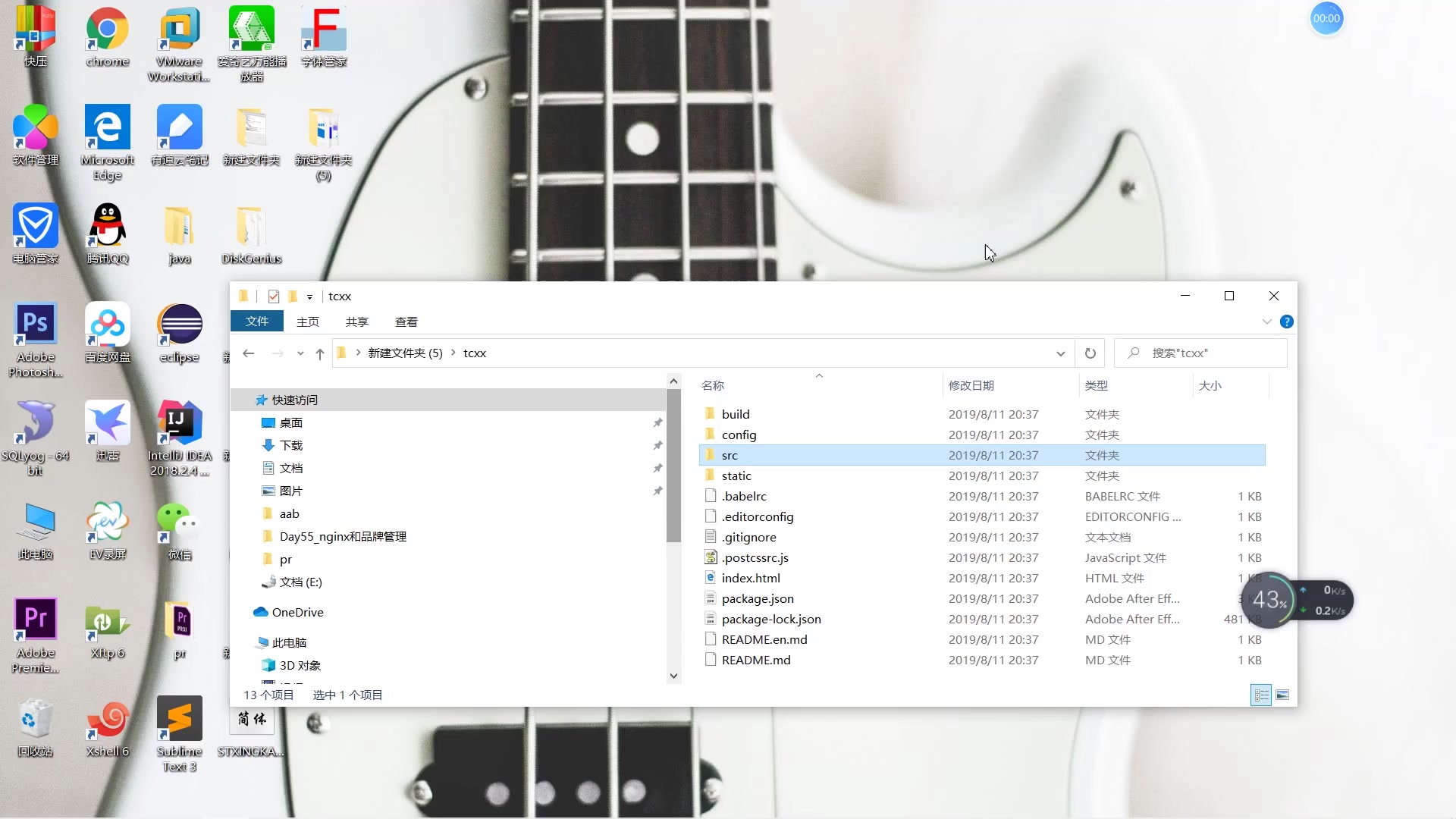Image resolution: width=1456 pixels, height=819 pixels.
Task: Open the SQLyog 64 bit desktop icon
Action: coord(36,438)
